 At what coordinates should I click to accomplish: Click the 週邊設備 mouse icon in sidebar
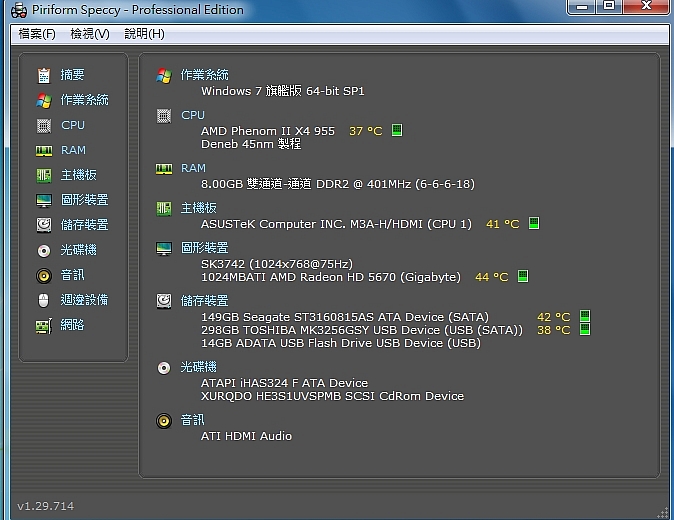click(x=44, y=300)
